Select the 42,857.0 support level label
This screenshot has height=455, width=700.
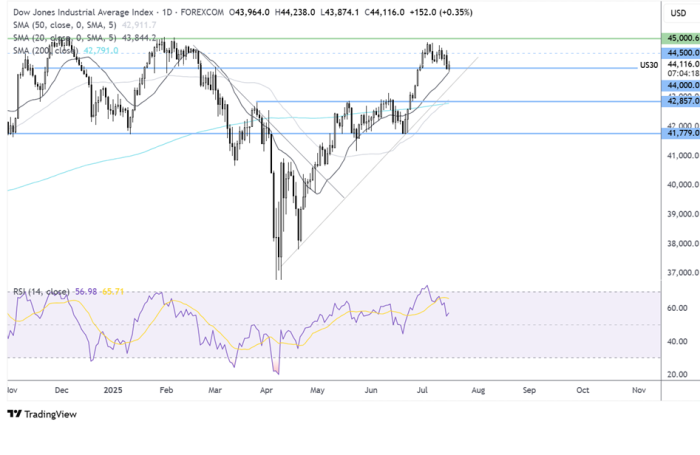680,101
